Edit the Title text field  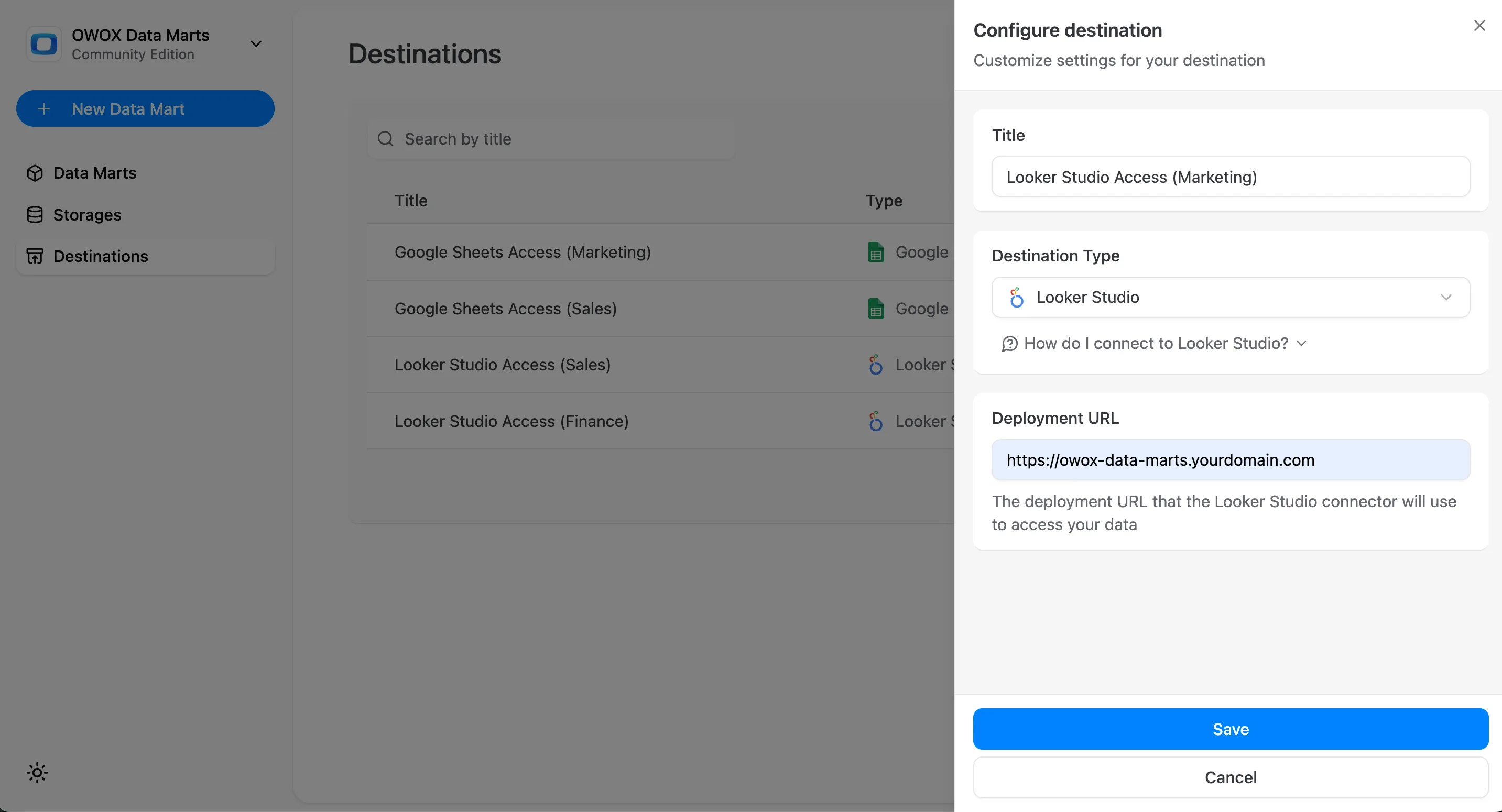[x=1231, y=177]
